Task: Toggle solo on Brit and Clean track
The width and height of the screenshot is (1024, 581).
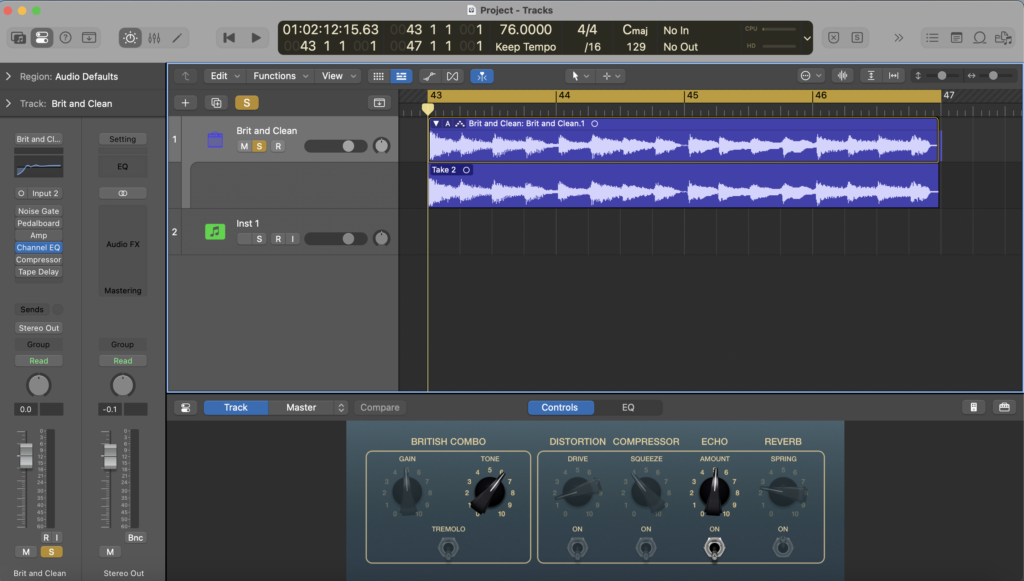Action: tap(259, 146)
